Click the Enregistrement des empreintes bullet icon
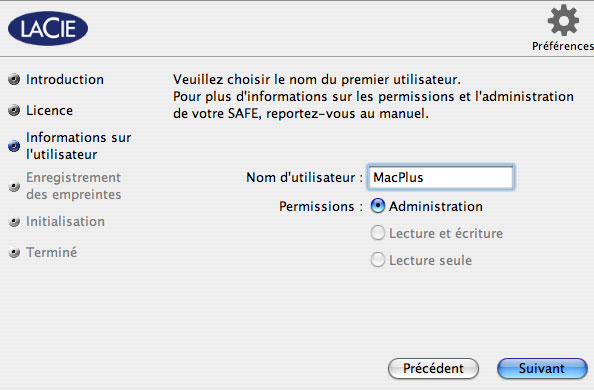Viewport: 594px width, 390px height. click(14, 186)
